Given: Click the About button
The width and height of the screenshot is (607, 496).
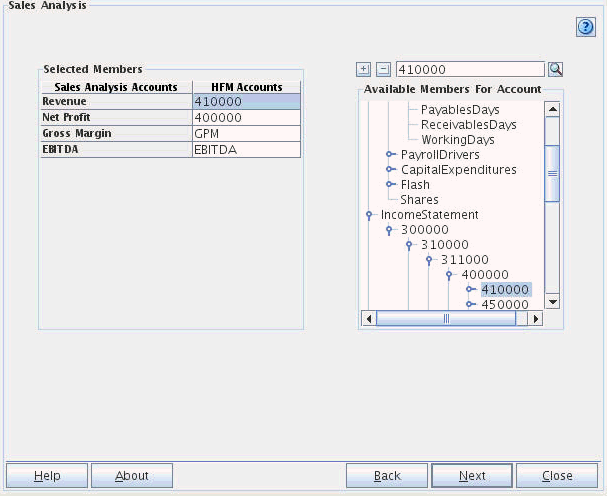Looking at the screenshot, I should click(132, 475).
